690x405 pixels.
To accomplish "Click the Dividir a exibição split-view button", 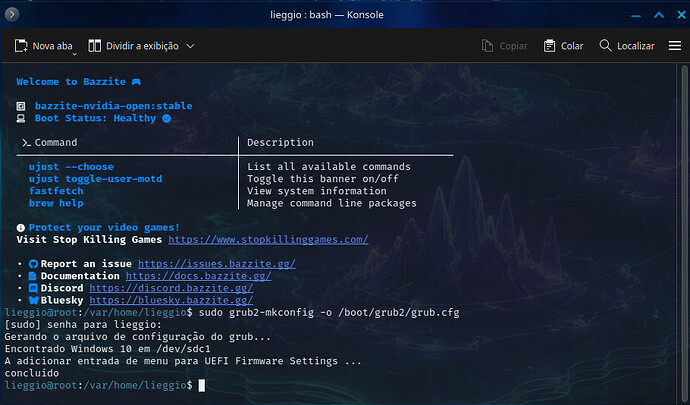I will click(x=133, y=46).
